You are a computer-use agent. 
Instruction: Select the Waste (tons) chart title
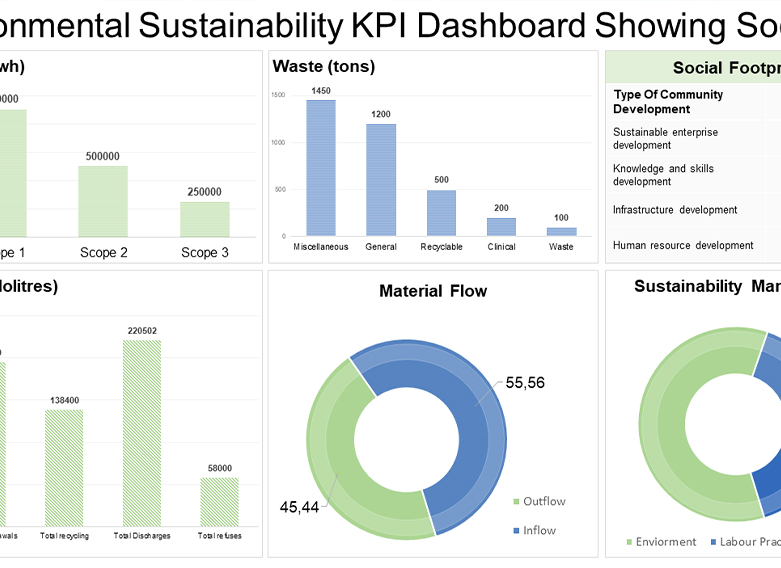(x=323, y=67)
